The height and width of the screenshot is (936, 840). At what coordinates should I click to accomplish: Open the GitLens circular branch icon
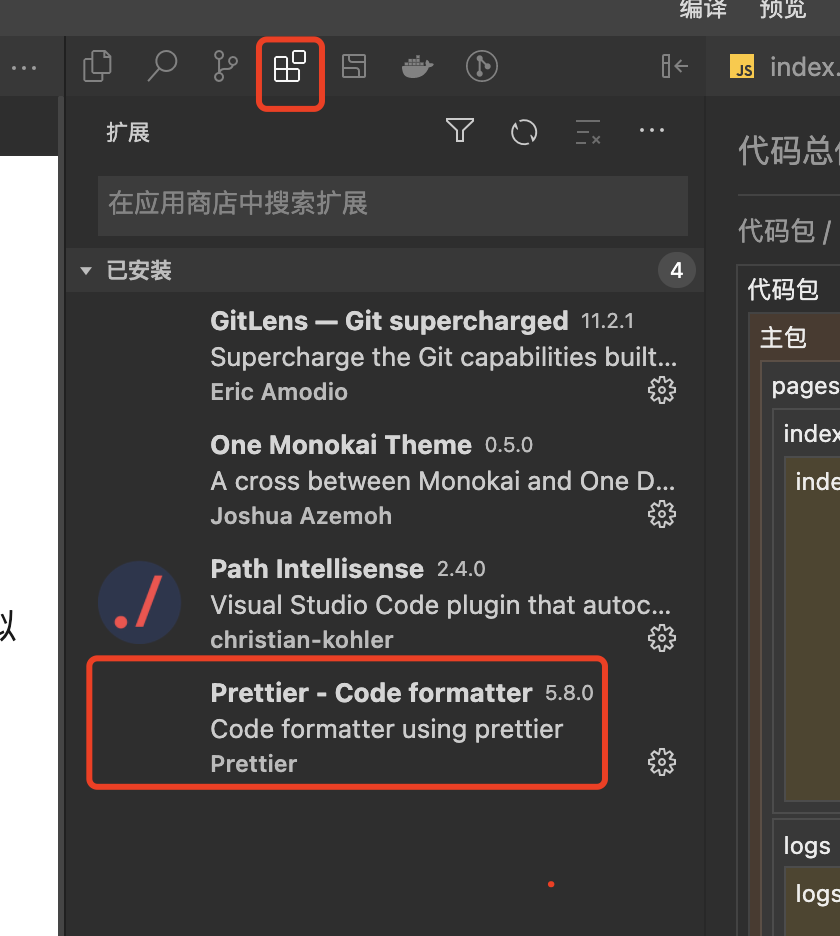tap(482, 66)
